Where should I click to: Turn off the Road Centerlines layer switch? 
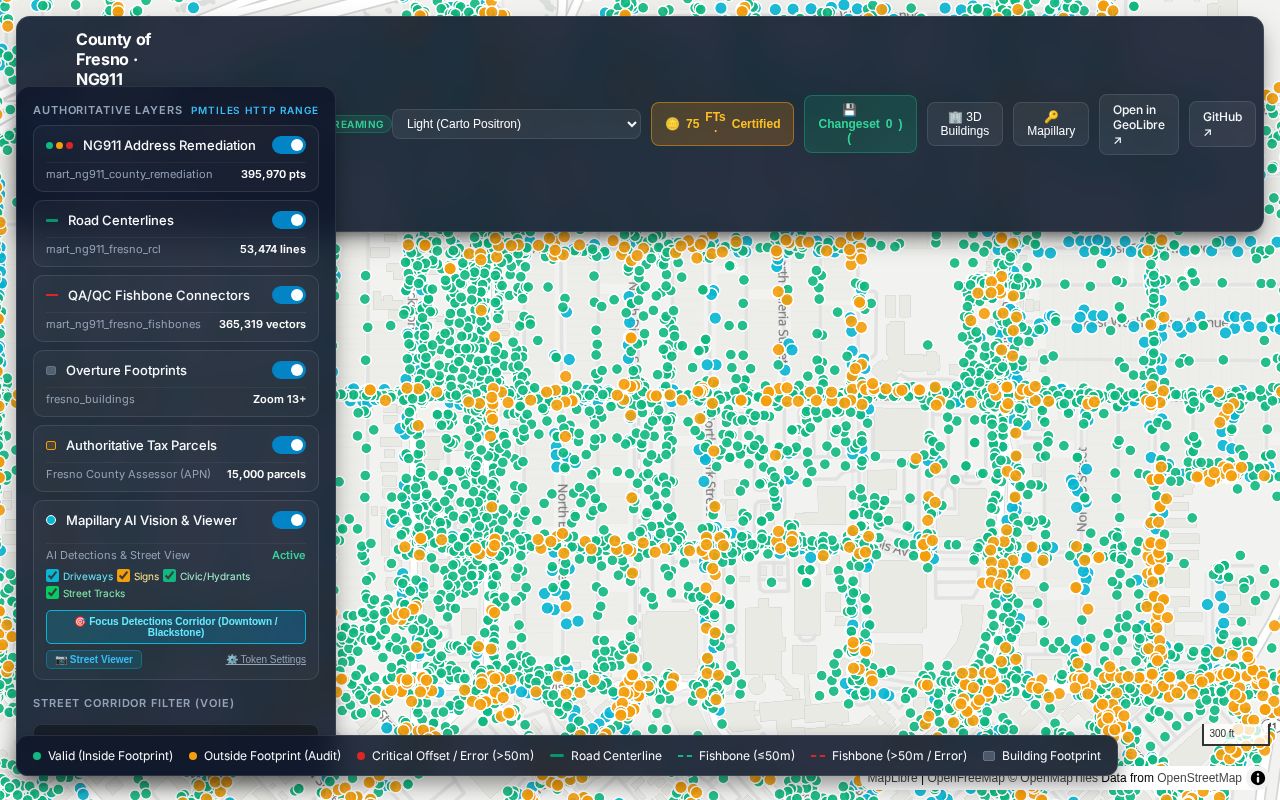coord(289,220)
